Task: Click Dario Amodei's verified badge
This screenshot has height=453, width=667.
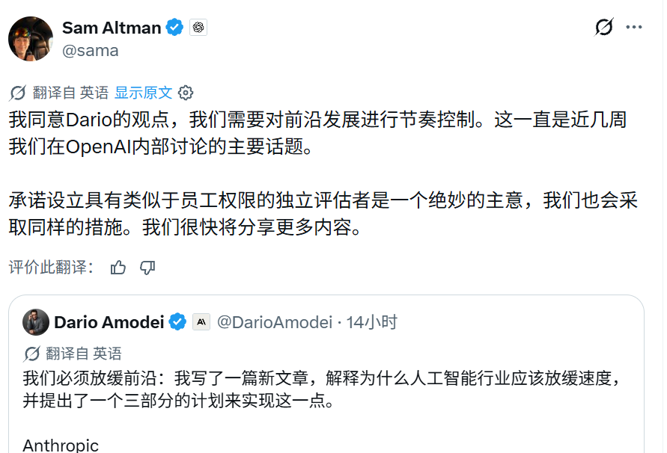Action: pos(177,322)
